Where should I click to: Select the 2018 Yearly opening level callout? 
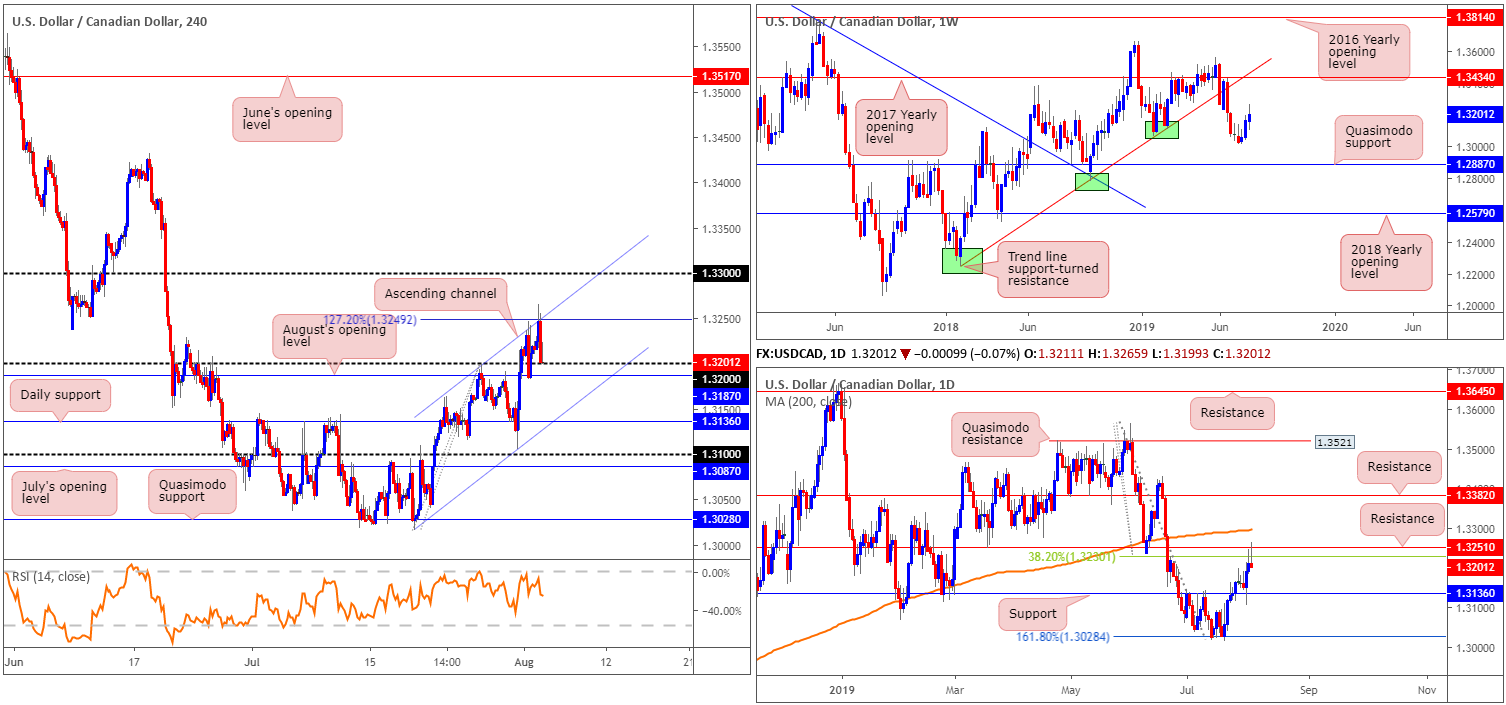[1388, 263]
